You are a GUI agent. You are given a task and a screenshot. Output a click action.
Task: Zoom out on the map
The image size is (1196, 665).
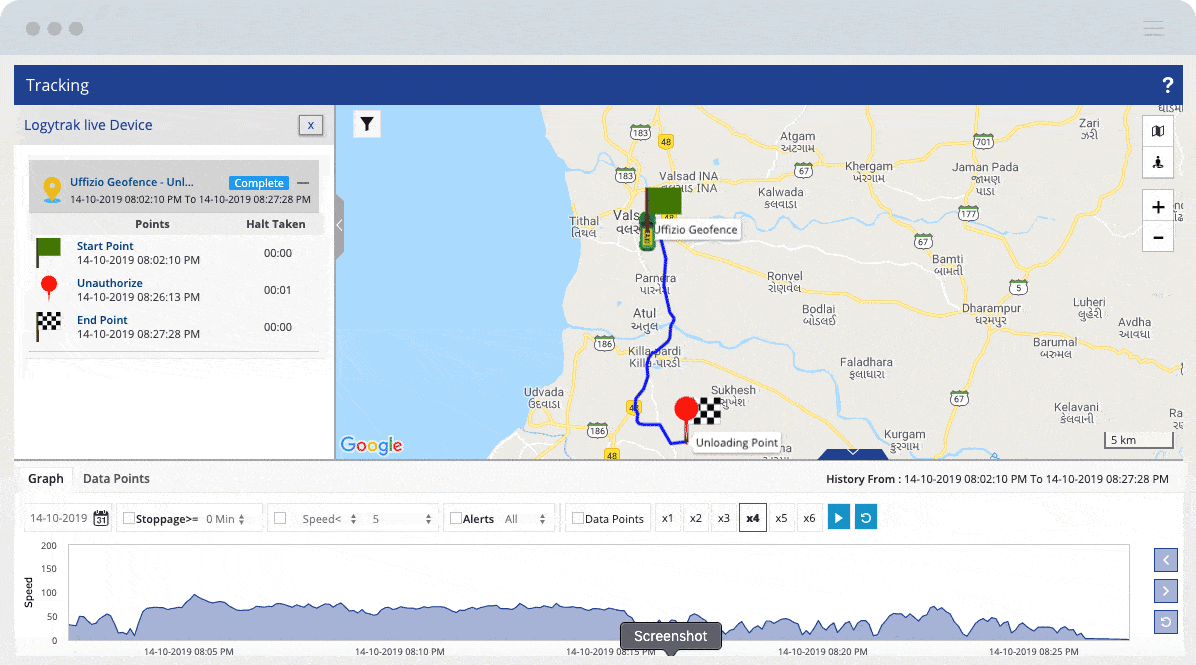click(x=1158, y=237)
